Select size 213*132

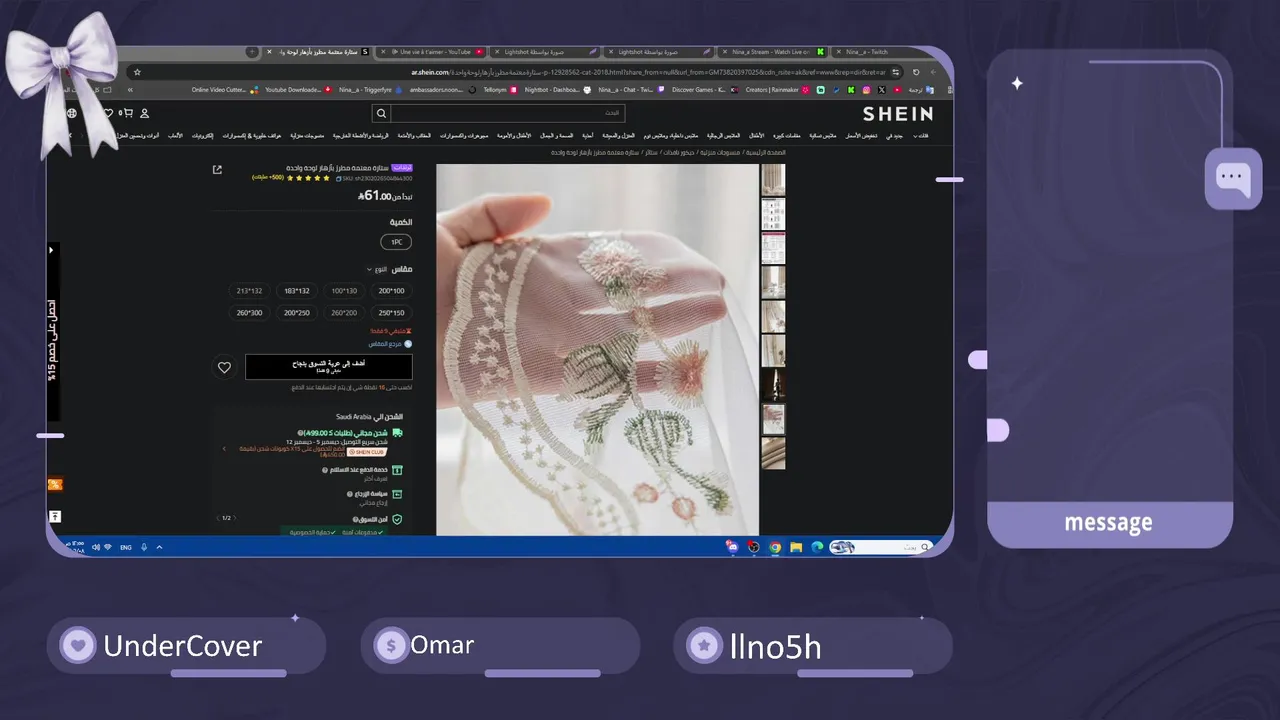coord(249,291)
